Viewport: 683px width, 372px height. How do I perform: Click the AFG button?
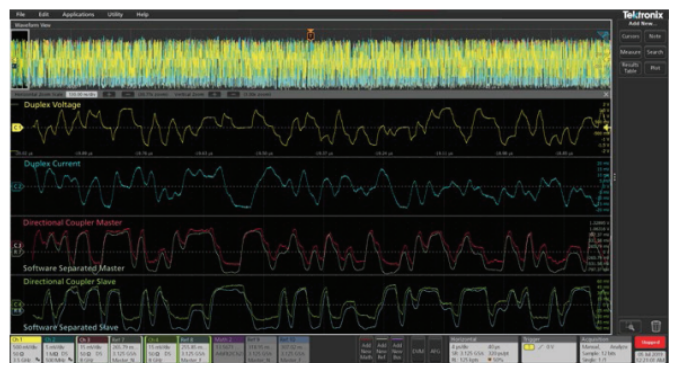(435, 349)
